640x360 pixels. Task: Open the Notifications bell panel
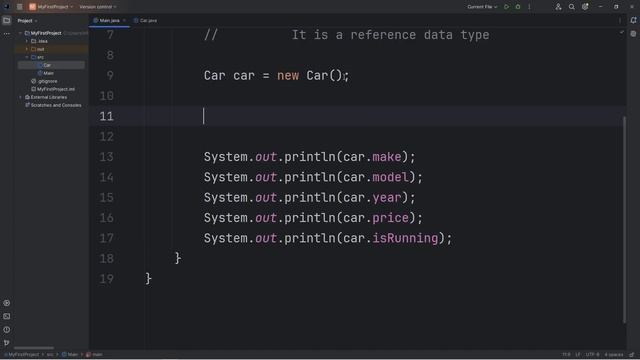point(633,20)
